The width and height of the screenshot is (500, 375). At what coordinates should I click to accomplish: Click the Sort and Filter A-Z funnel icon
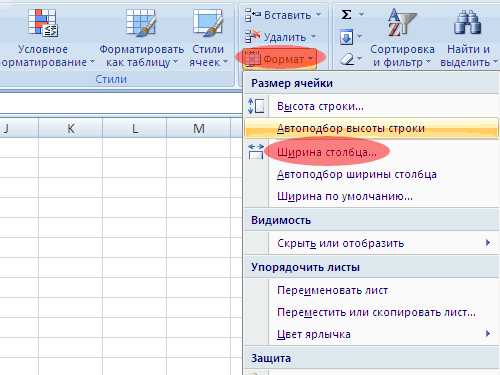(402, 23)
